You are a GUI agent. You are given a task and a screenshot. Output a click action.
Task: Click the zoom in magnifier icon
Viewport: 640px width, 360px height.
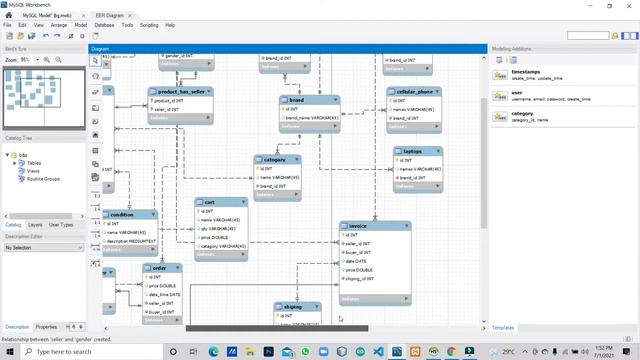47,60
